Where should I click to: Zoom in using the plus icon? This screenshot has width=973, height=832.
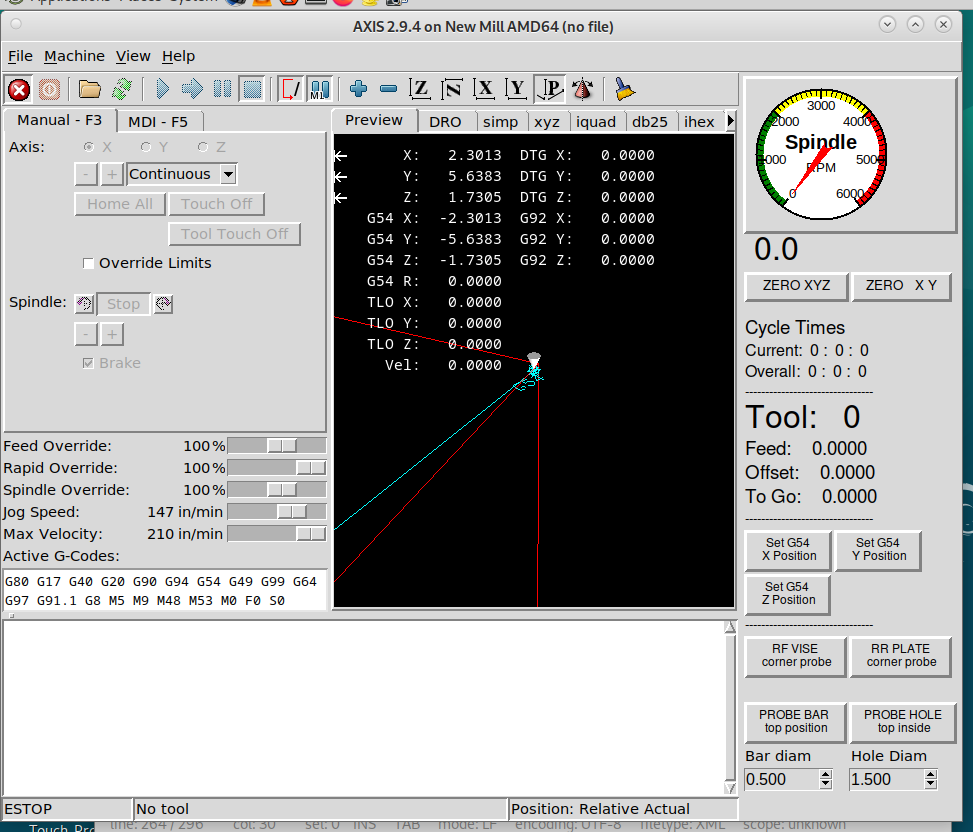pos(359,90)
